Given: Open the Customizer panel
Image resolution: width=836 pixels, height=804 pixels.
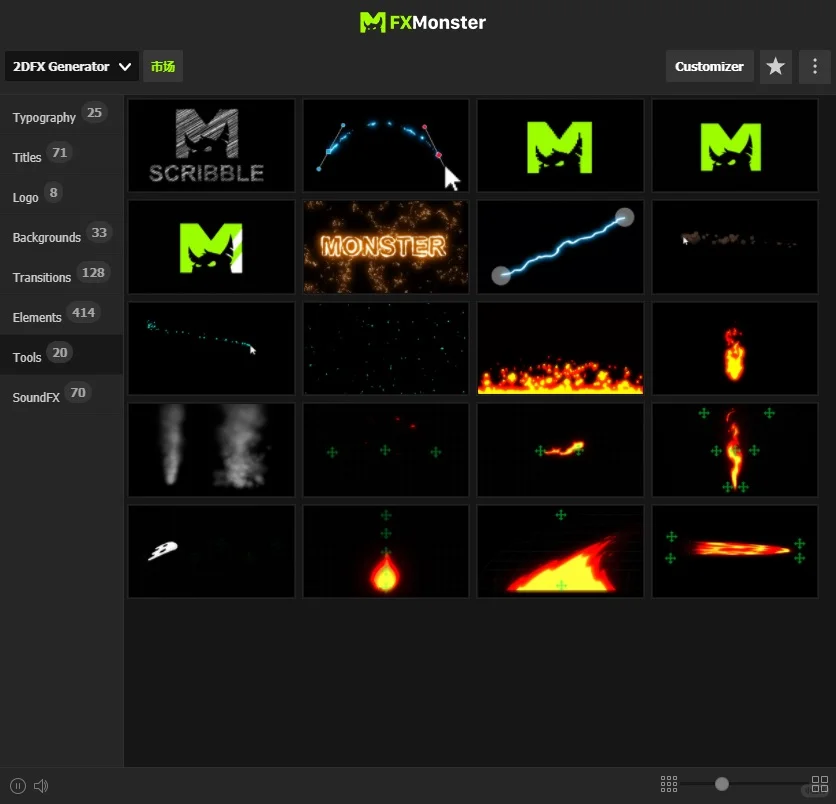Looking at the screenshot, I should [709, 67].
